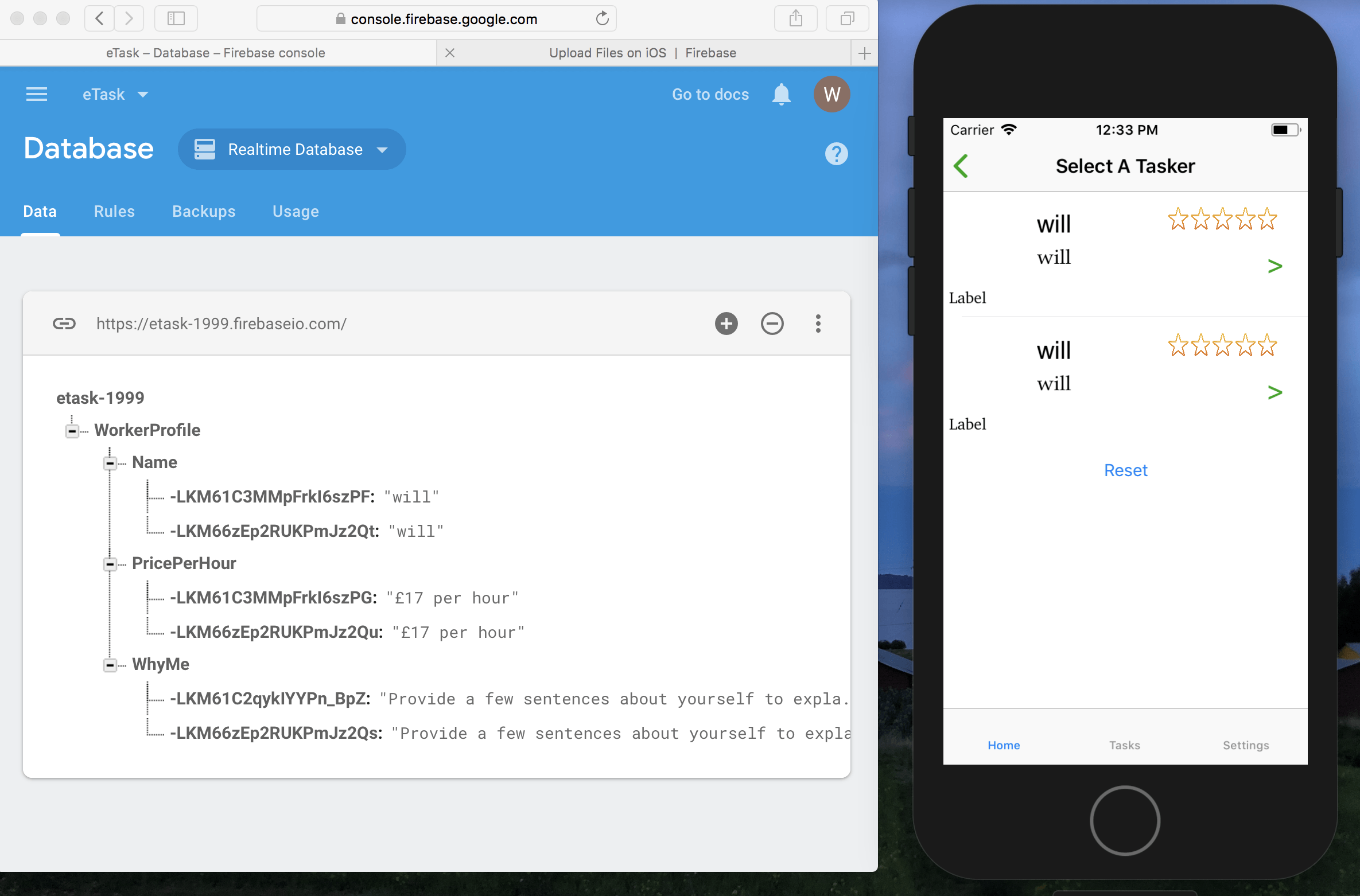Open Firebase notifications bell
The width and height of the screenshot is (1360, 896).
[x=781, y=94]
